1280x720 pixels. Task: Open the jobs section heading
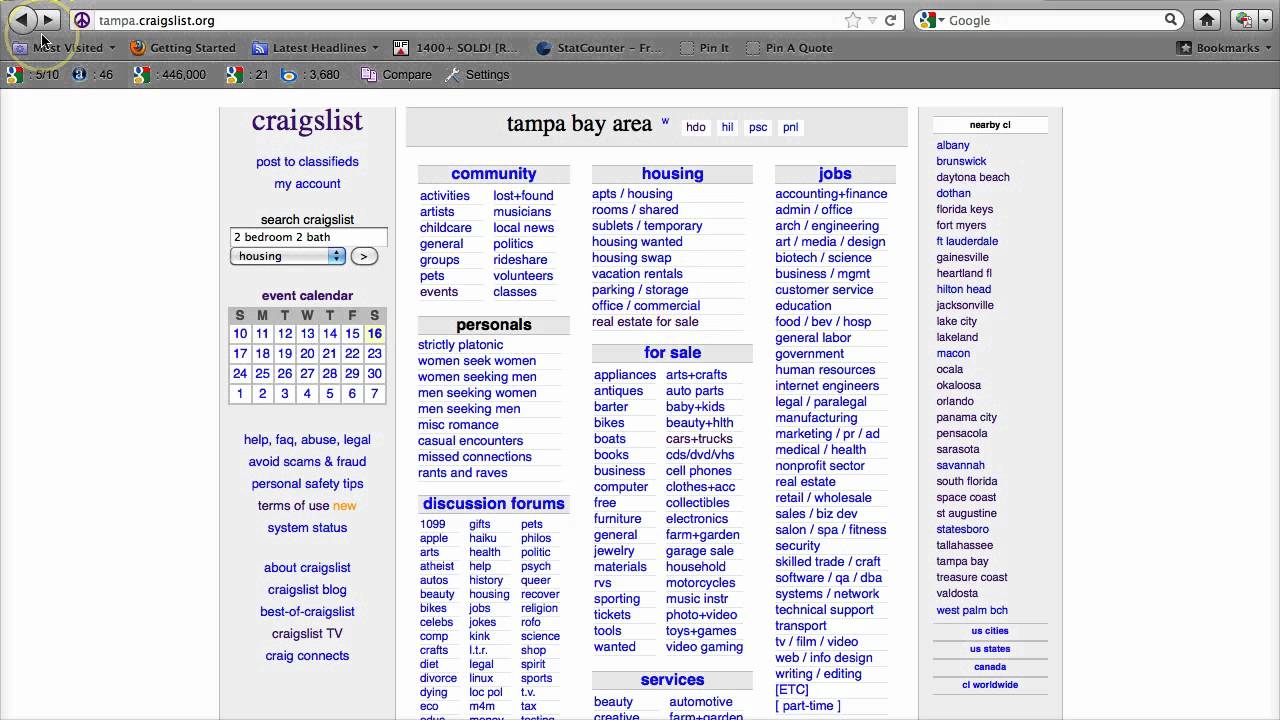click(835, 174)
